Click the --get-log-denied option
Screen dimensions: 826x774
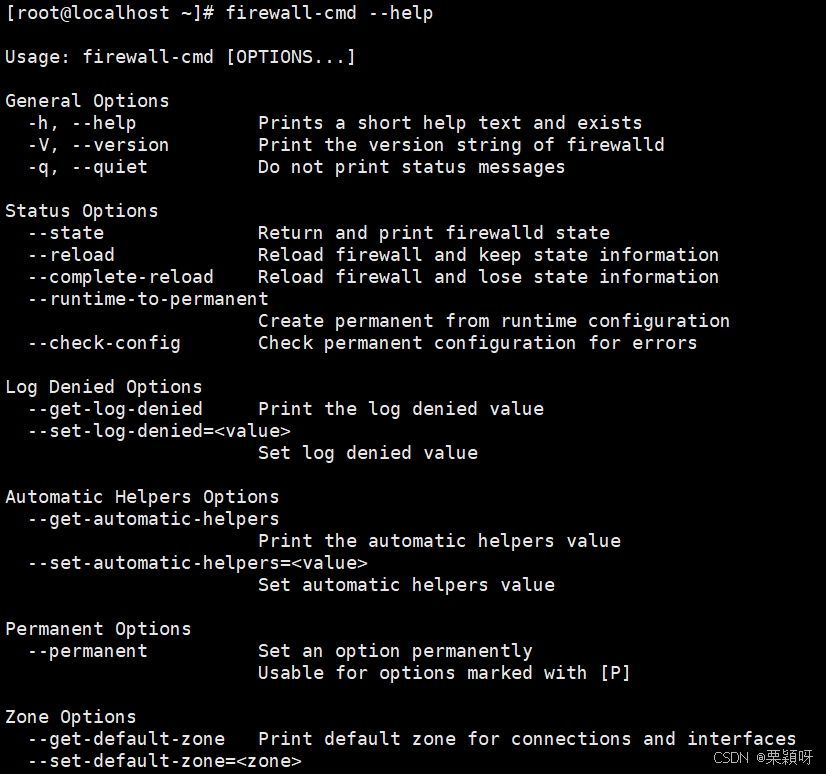pos(115,409)
